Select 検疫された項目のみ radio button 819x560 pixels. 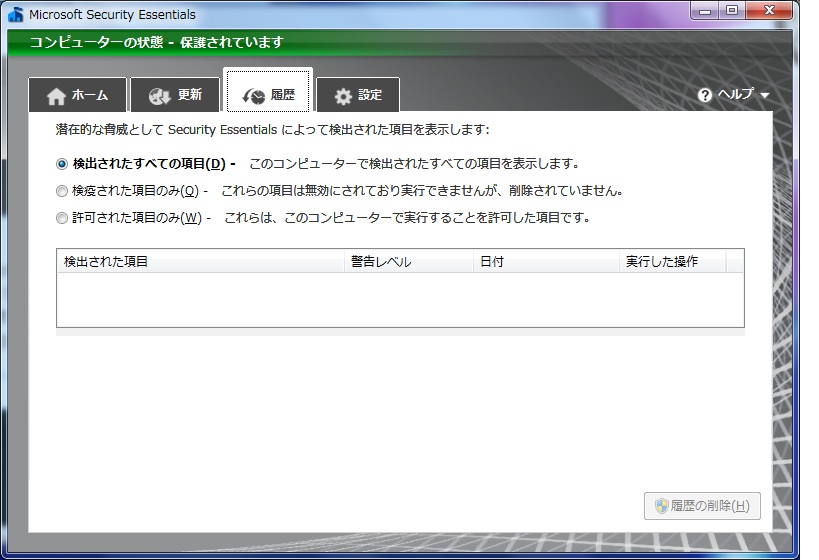(x=62, y=191)
